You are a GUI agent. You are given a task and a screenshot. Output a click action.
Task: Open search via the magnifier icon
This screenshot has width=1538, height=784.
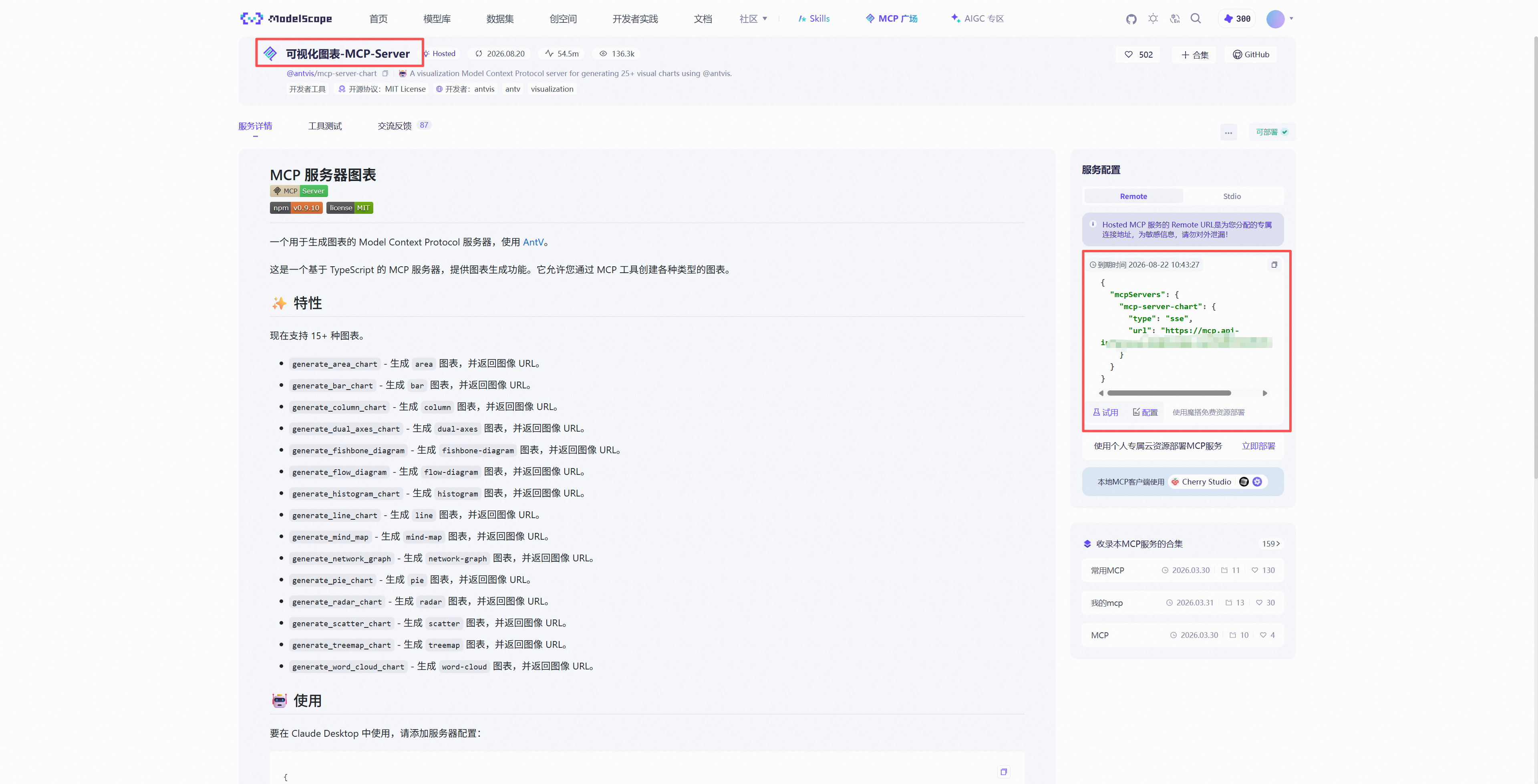point(1195,18)
